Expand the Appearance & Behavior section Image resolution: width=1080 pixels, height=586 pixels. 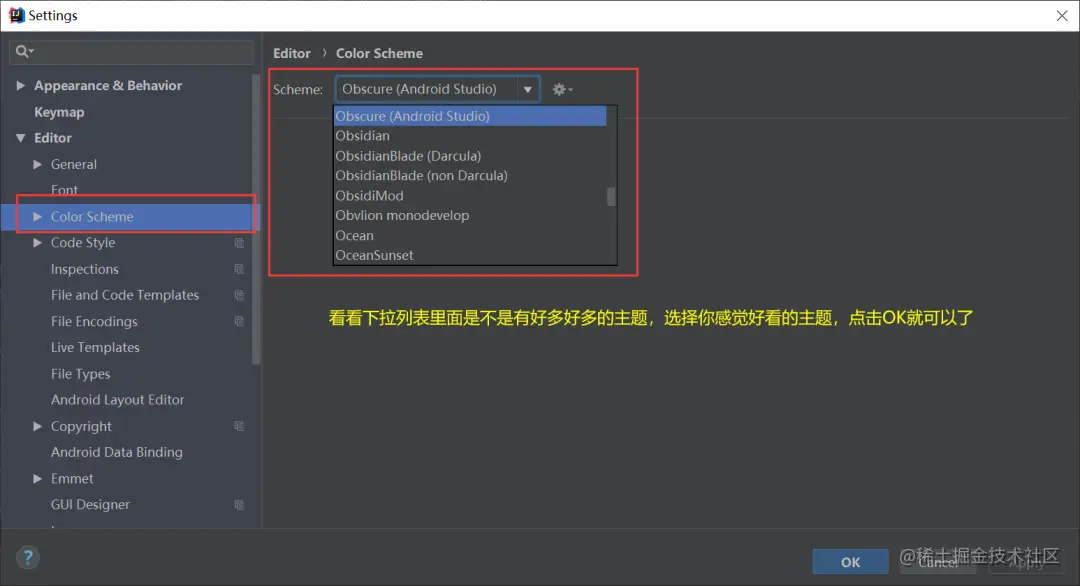click(x=21, y=85)
